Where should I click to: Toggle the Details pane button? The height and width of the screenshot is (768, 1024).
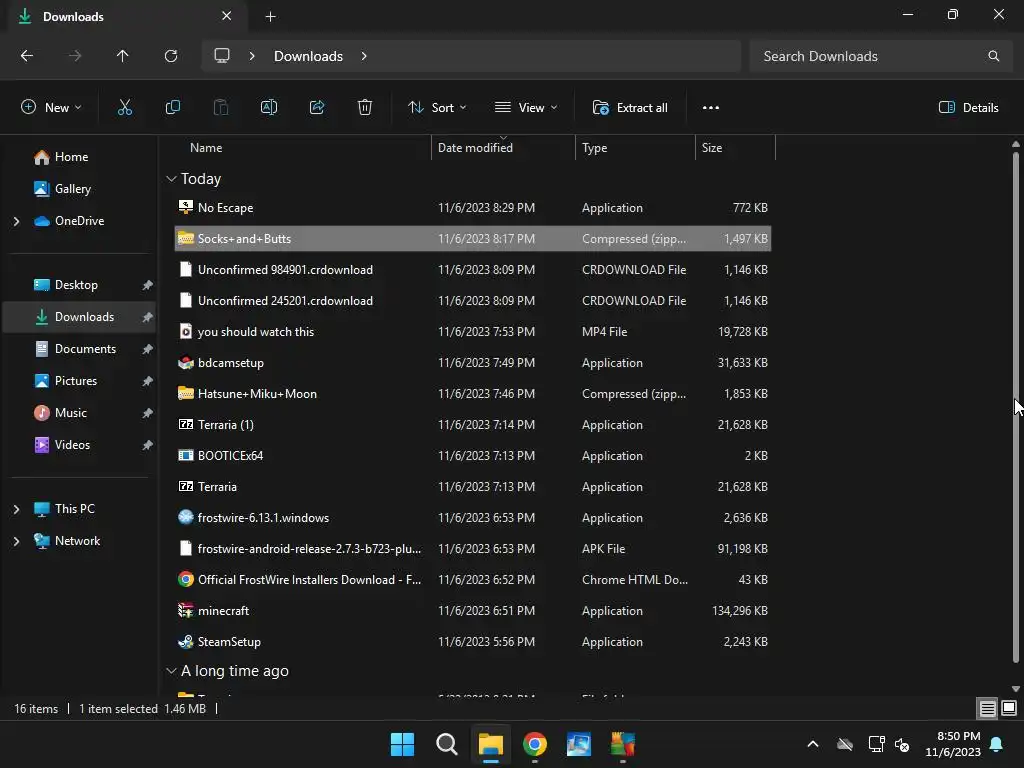click(x=968, y=108)
